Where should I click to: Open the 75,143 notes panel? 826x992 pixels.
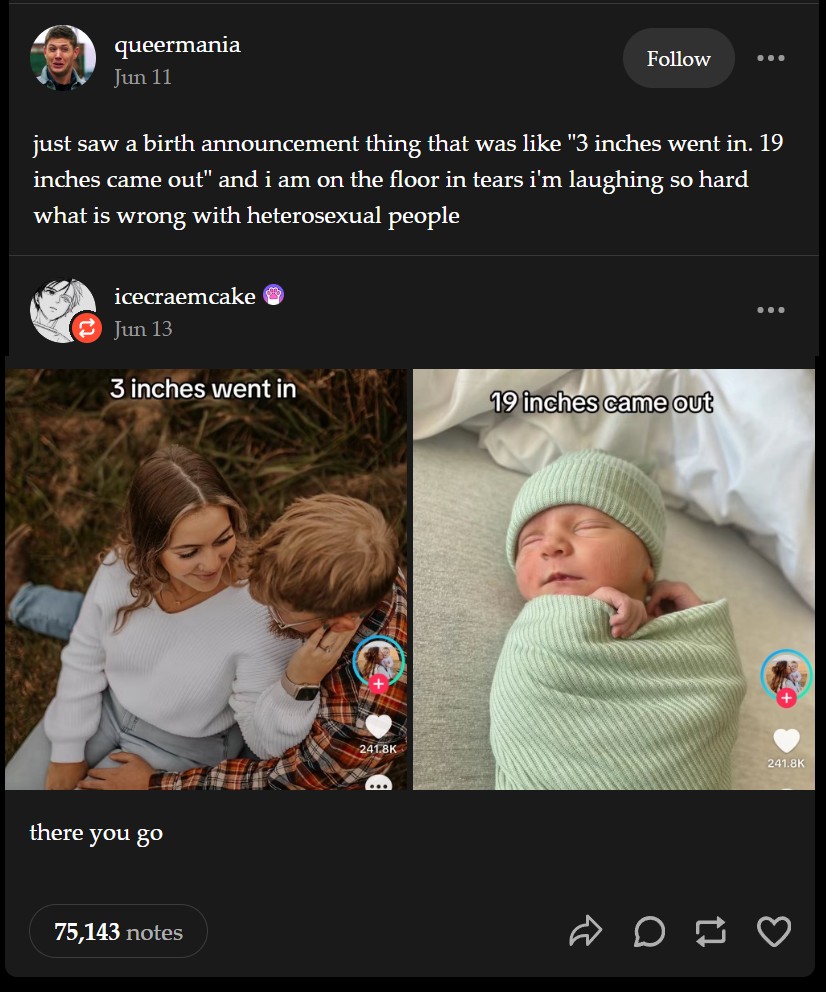tap(118, 932)
